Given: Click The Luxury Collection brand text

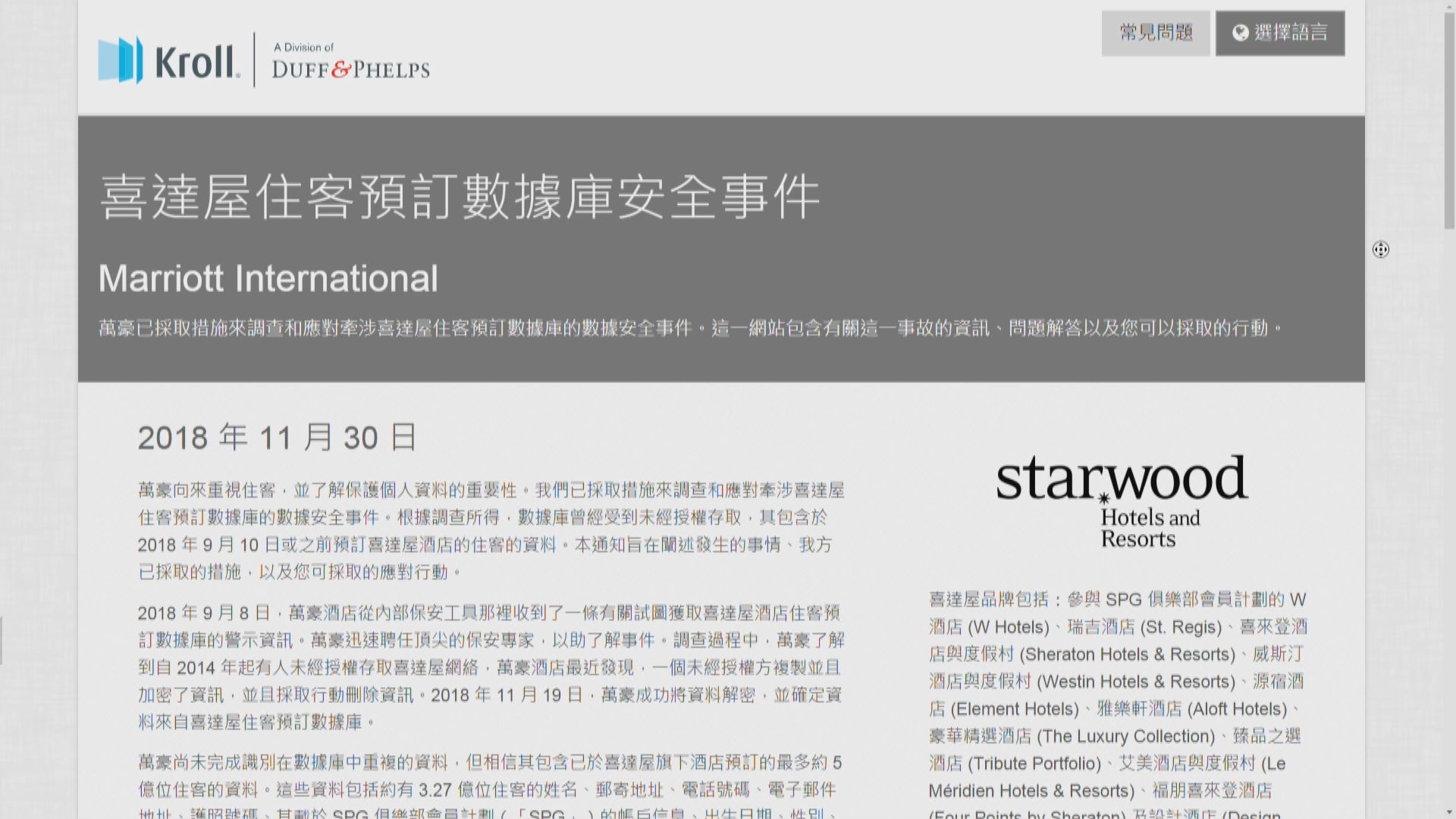Looking at the screenshot, I should tap(1125, 736).
